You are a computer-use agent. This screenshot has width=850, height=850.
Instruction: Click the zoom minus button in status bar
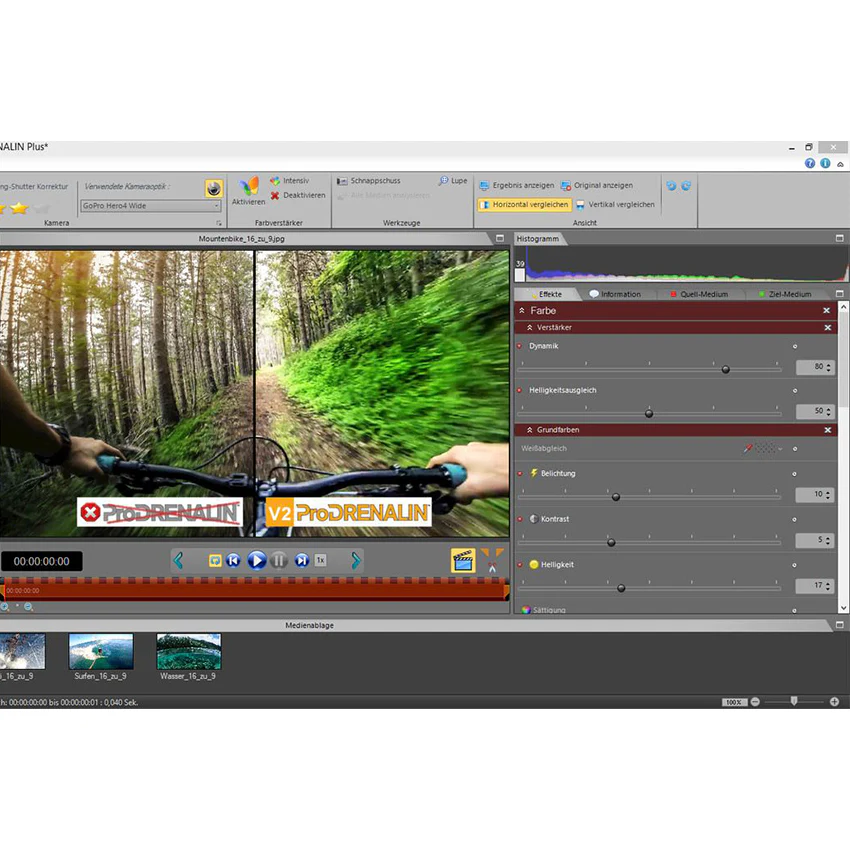click(755, 702)
